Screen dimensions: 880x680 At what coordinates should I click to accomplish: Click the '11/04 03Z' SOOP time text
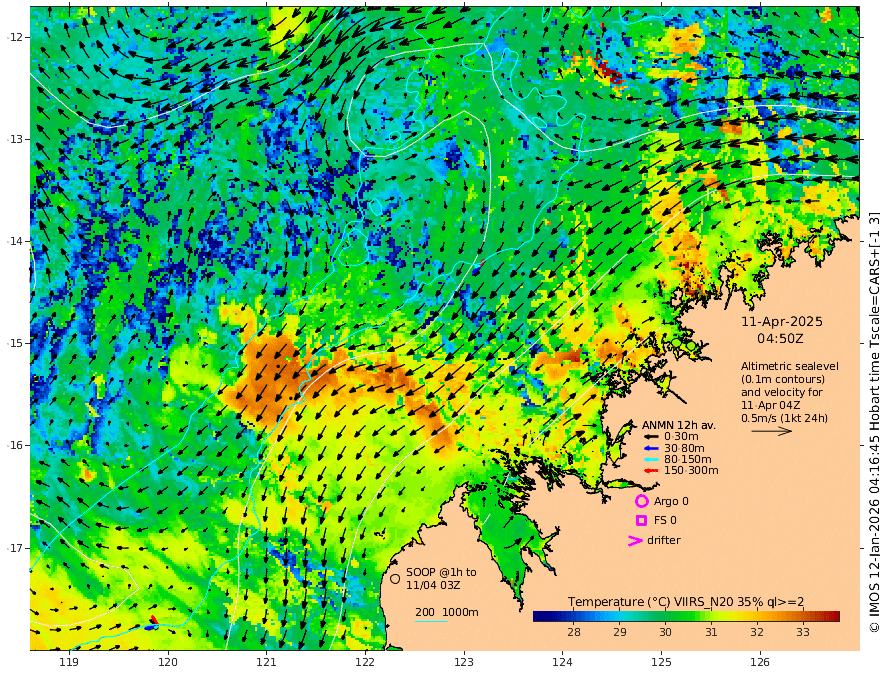(x=433, y=585)
